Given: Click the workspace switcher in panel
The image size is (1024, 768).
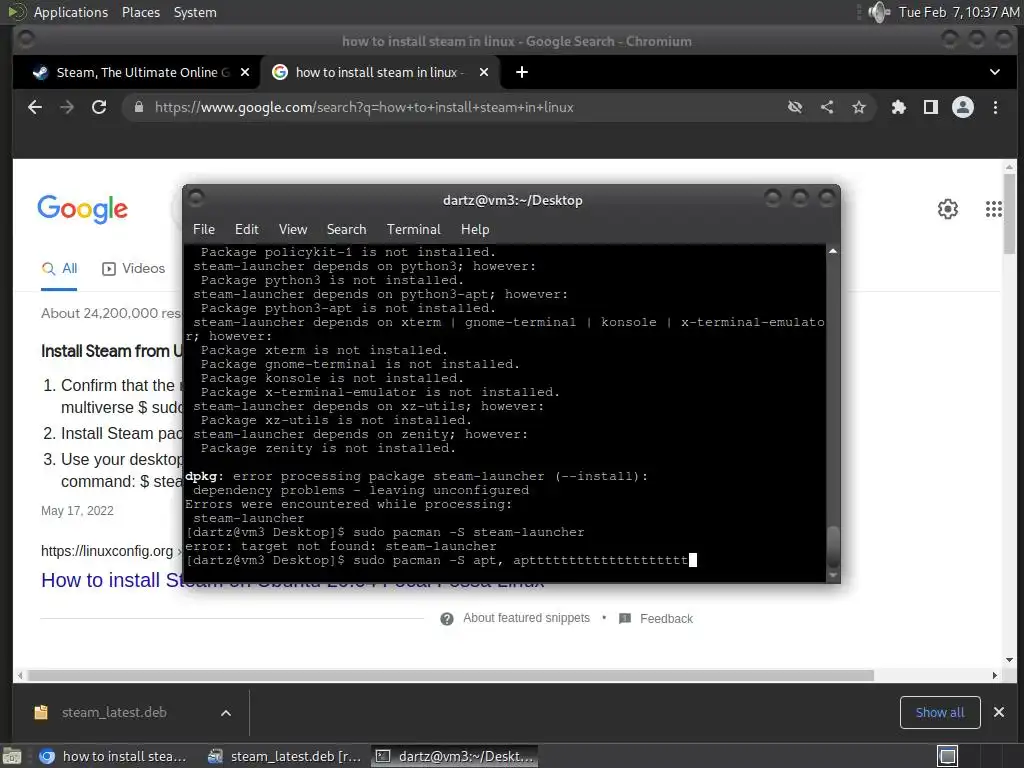Looking at the screenshot, I should [948, 756].
